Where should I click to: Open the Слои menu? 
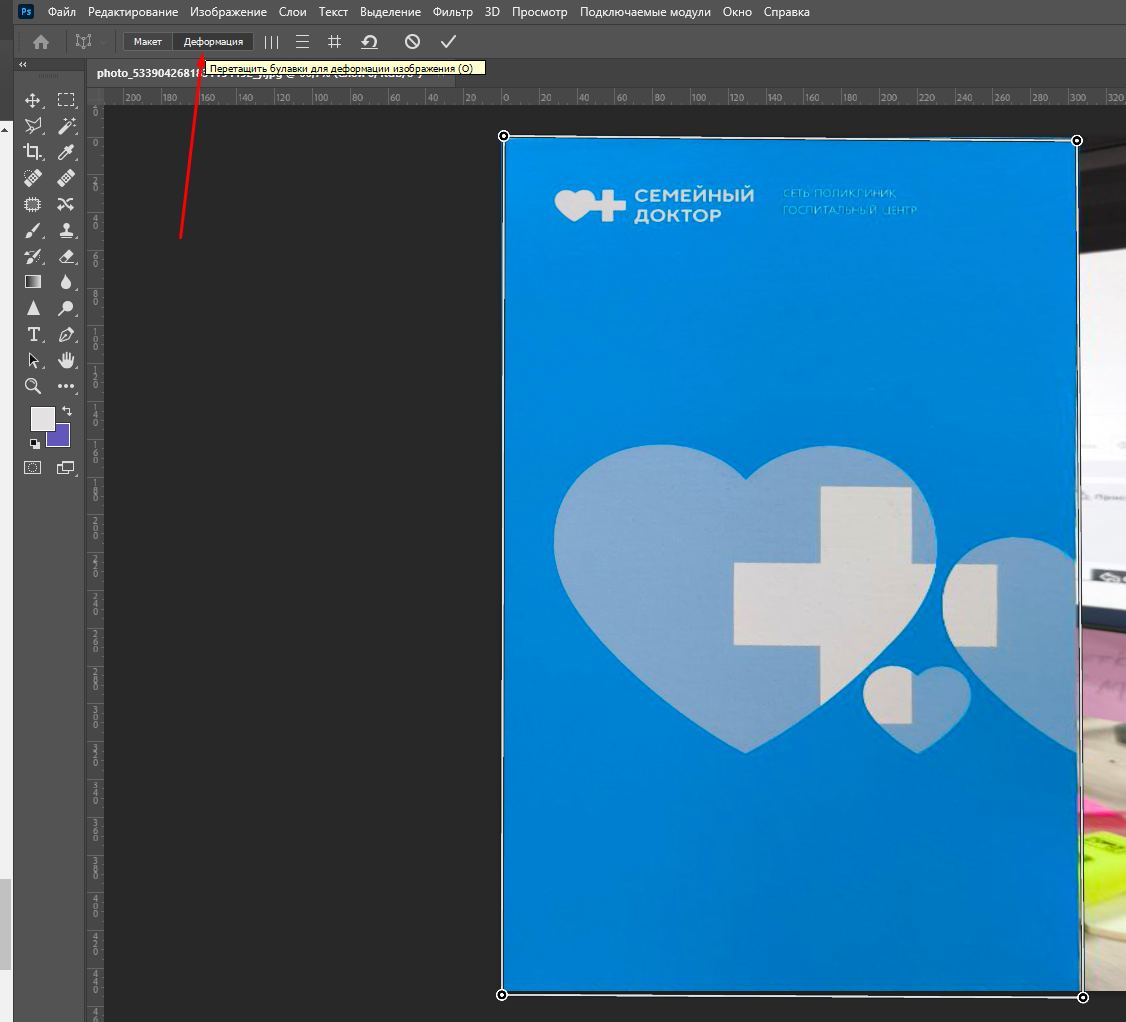click(292, 12)
